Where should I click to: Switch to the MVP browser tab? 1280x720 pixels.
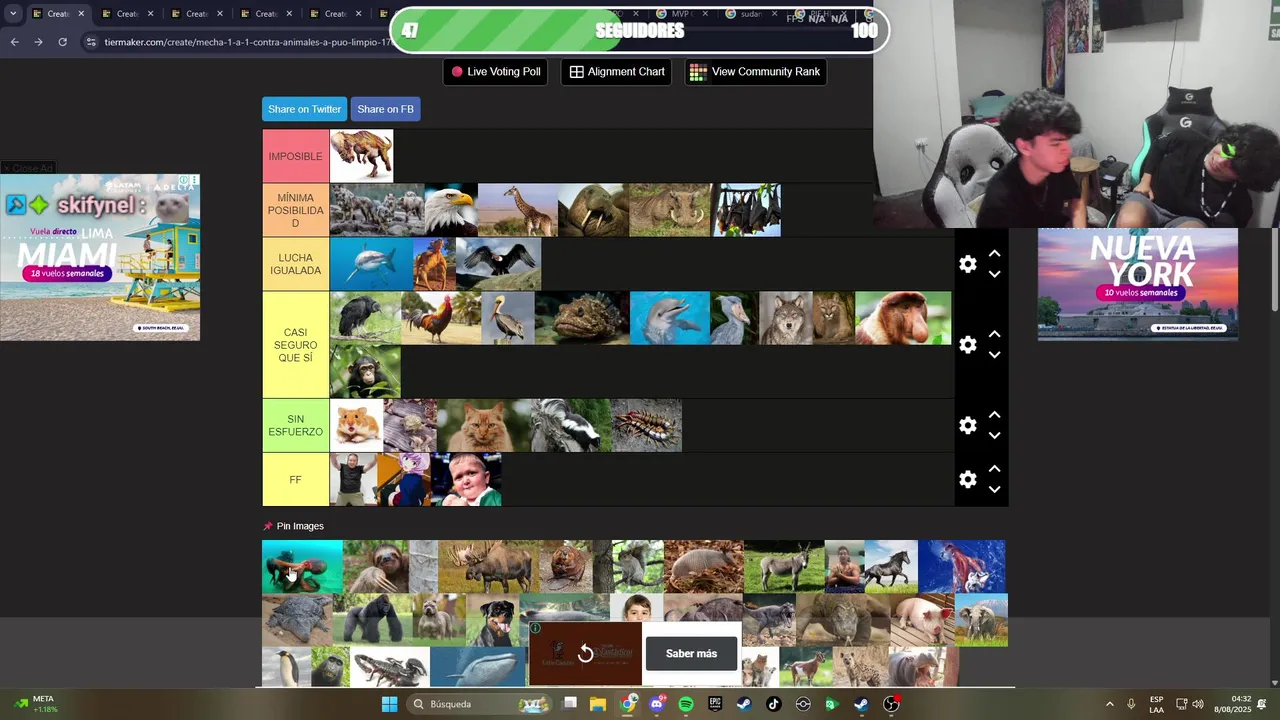pyautogui.click(x=681, y=14)
